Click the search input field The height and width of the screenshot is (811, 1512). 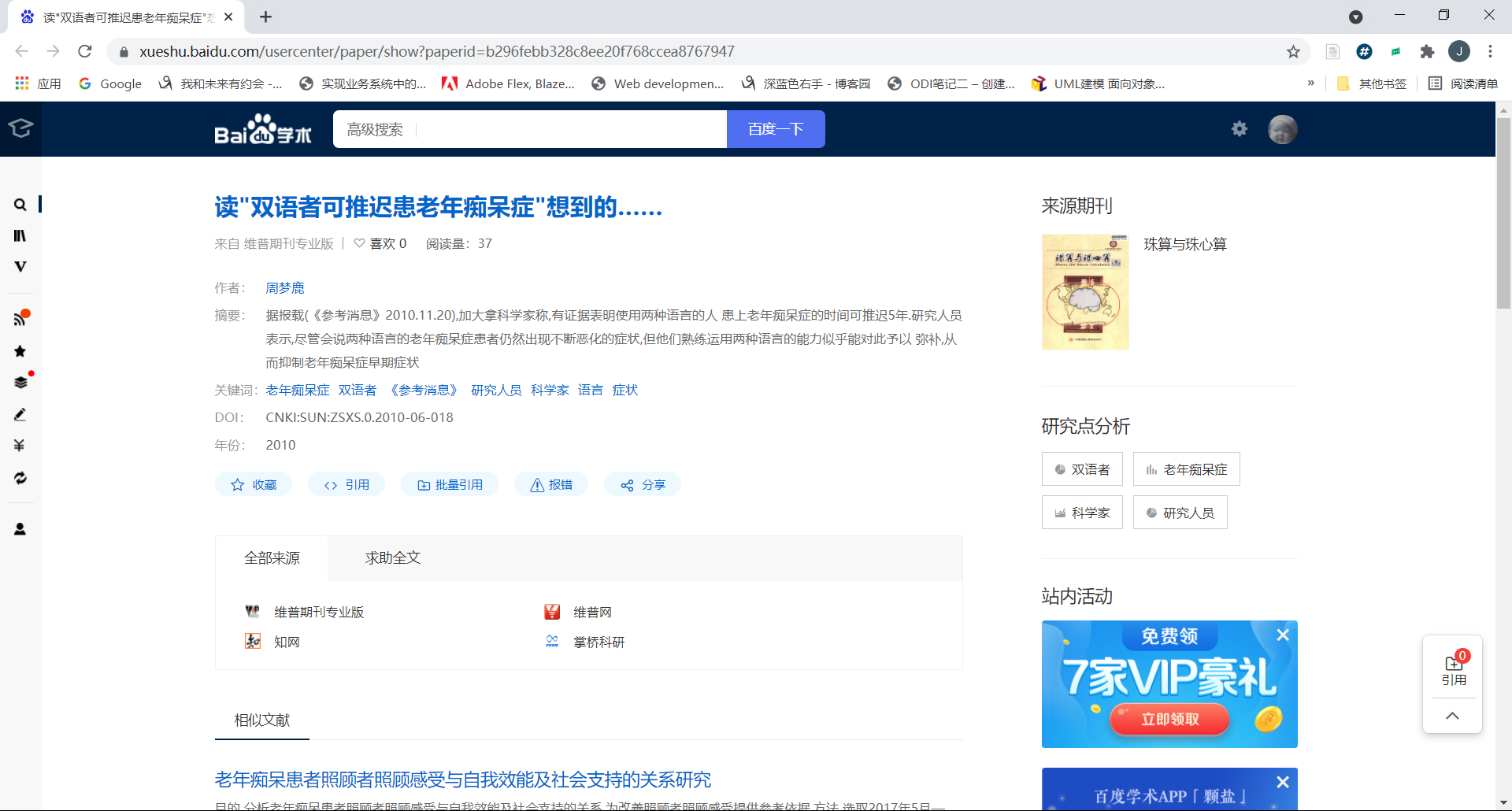[x=572, y=129]
